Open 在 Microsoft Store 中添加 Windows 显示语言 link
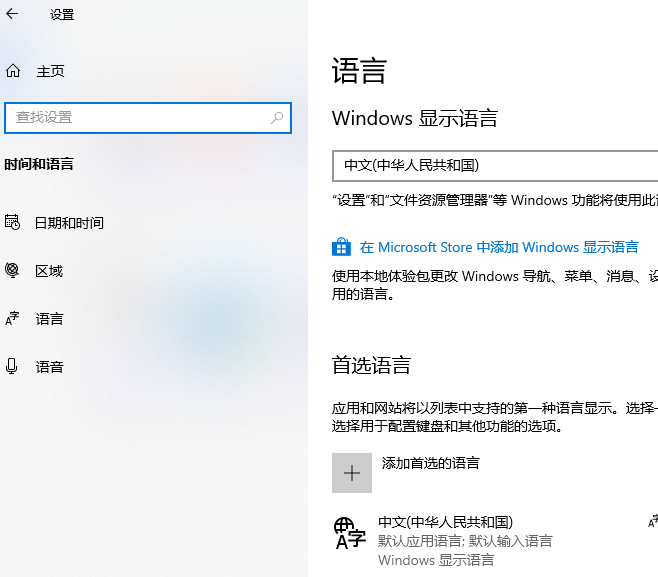Screen dimensions: 658x577 point(499,247)
